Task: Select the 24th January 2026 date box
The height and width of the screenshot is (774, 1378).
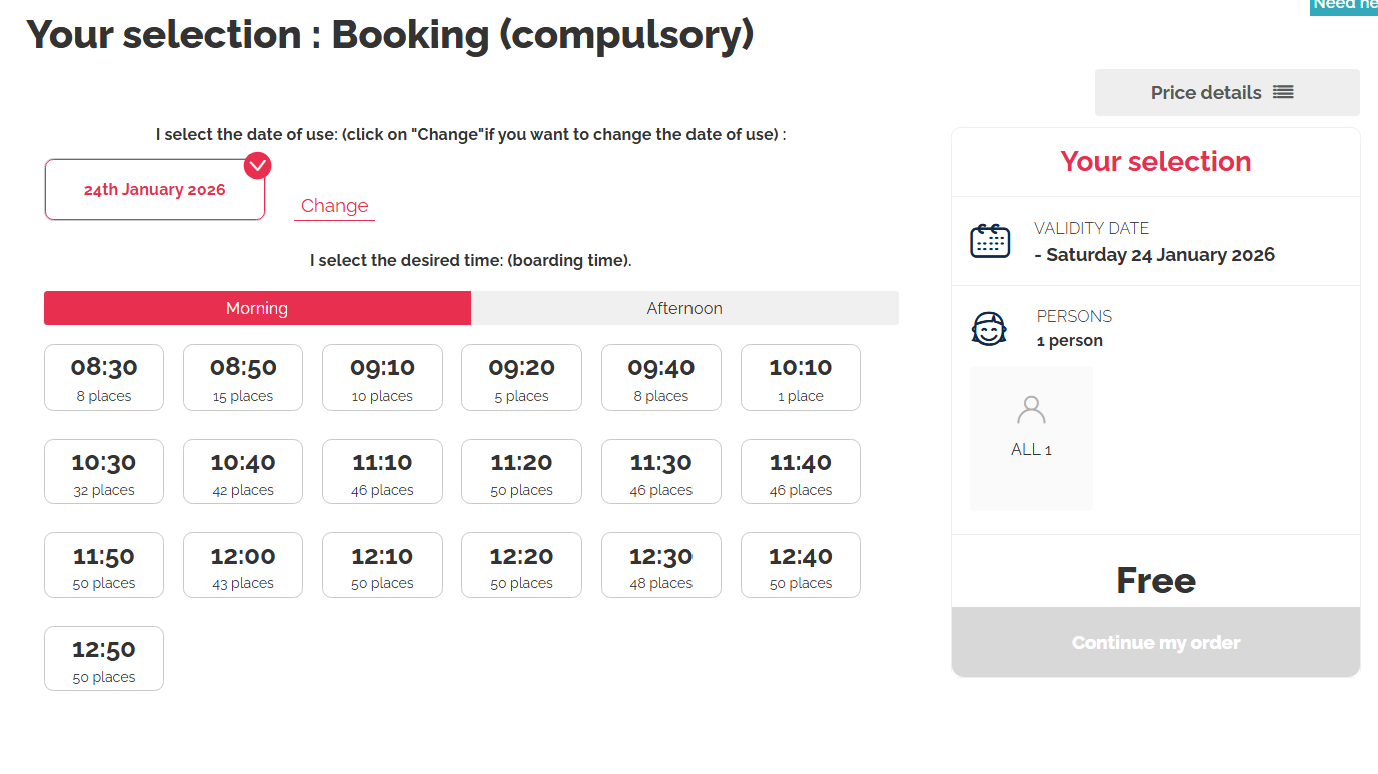Action: 154,190
